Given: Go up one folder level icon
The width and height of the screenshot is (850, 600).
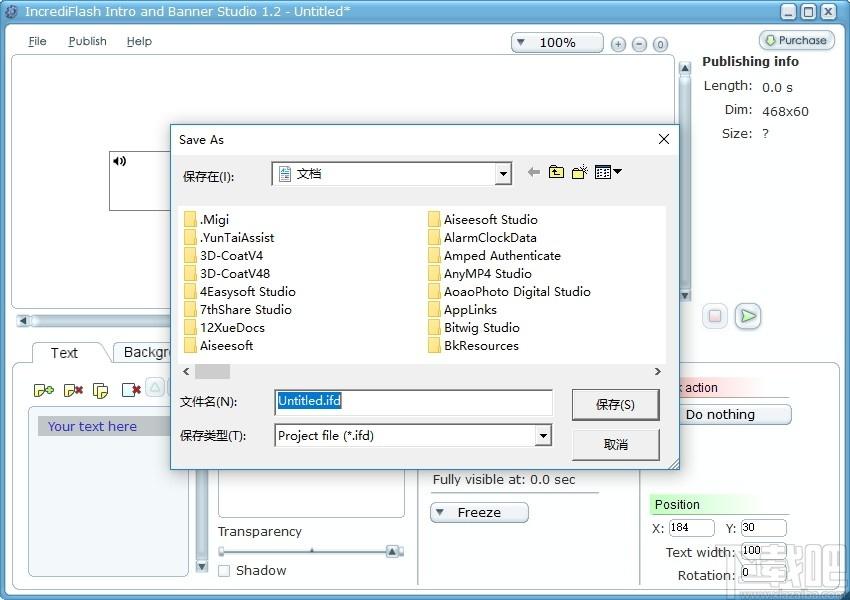Looking at the screenshot, I should pyautogui.click(x=556, y=172).
